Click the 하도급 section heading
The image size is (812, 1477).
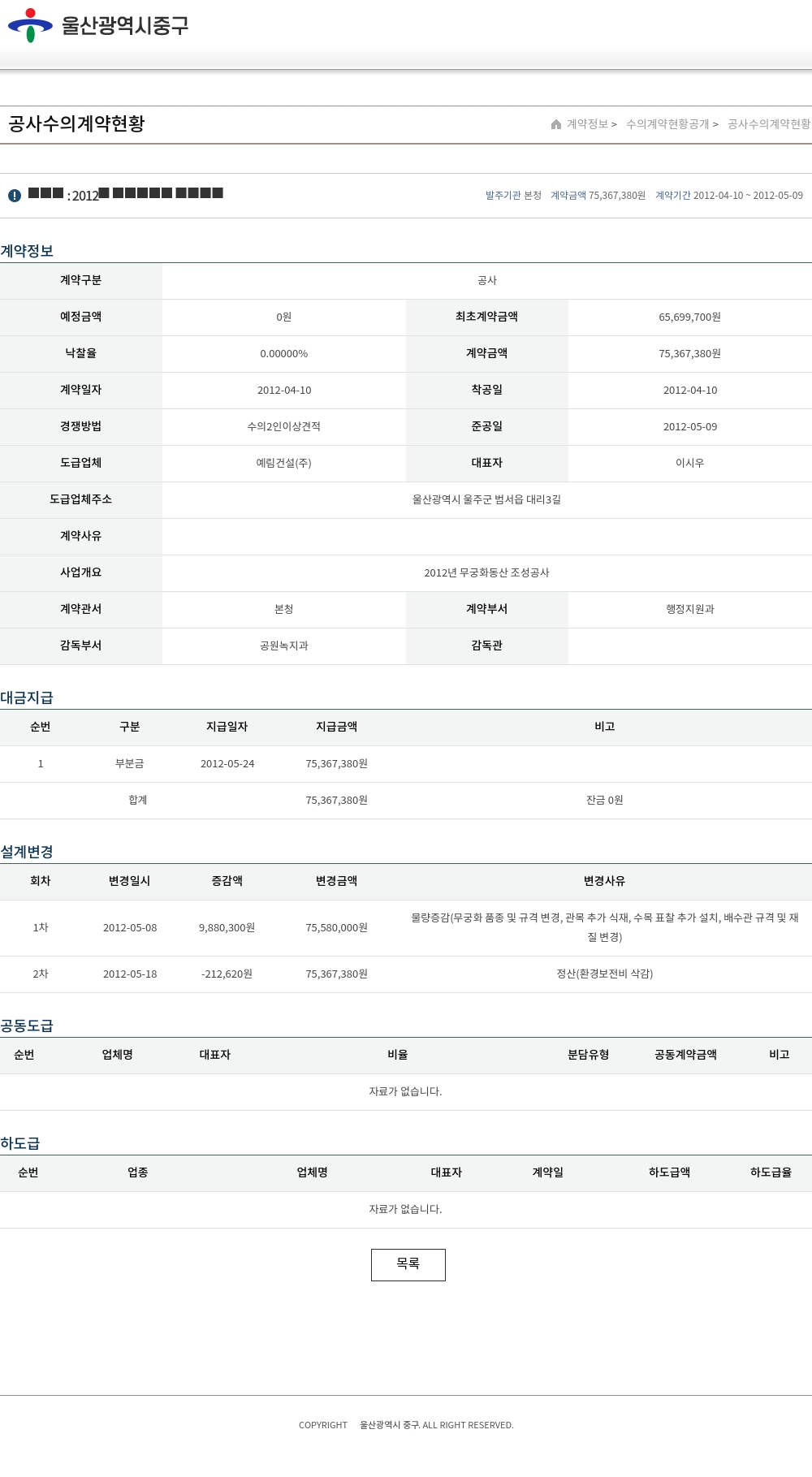click(x=20, y=1143)
